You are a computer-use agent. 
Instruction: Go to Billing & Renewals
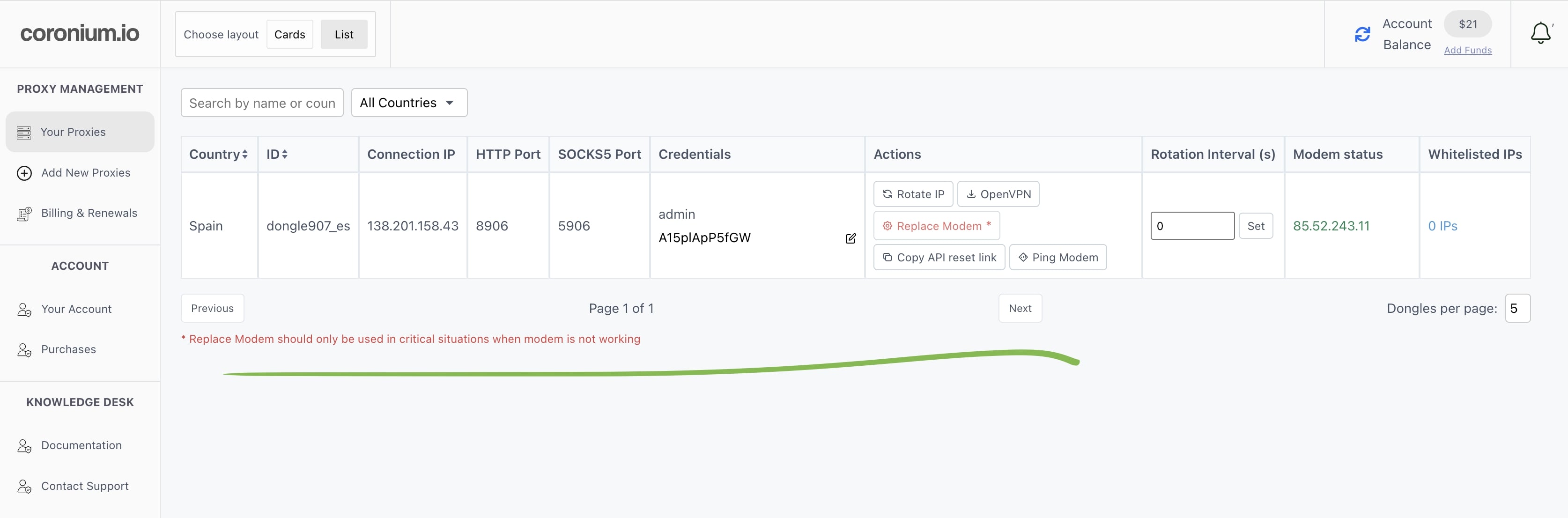(x=89, y=213)
